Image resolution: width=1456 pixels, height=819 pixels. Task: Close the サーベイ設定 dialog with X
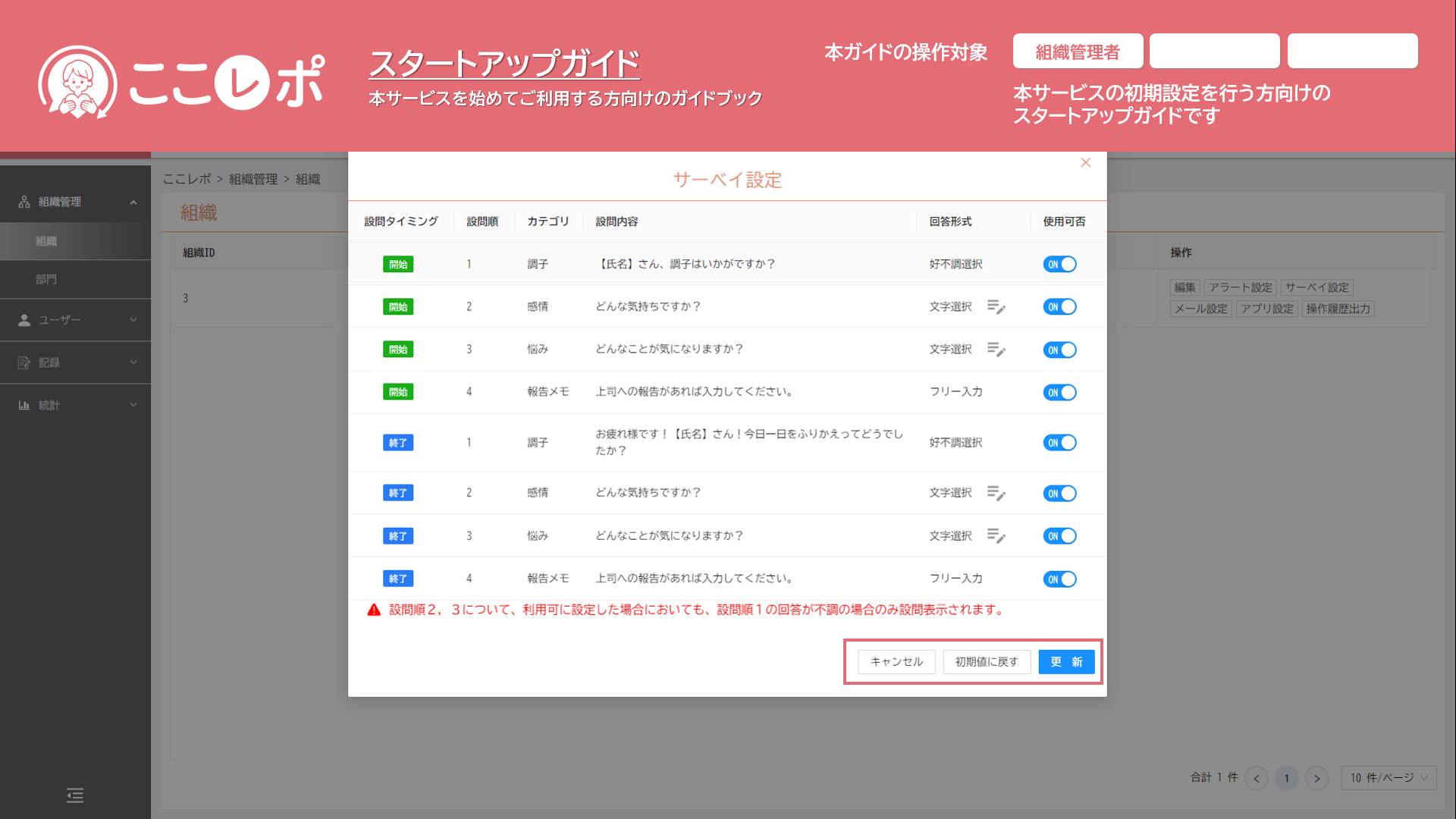point(1085,163)
